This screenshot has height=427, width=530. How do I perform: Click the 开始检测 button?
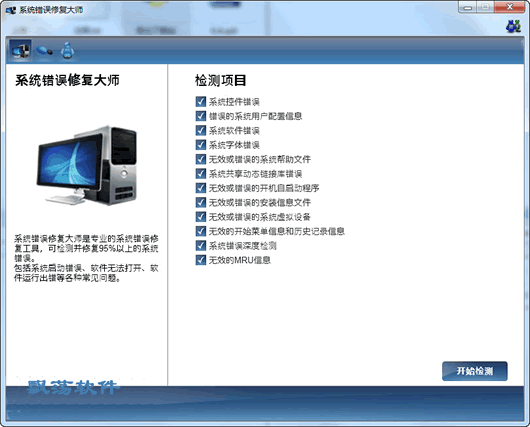[x=475, y=371]
